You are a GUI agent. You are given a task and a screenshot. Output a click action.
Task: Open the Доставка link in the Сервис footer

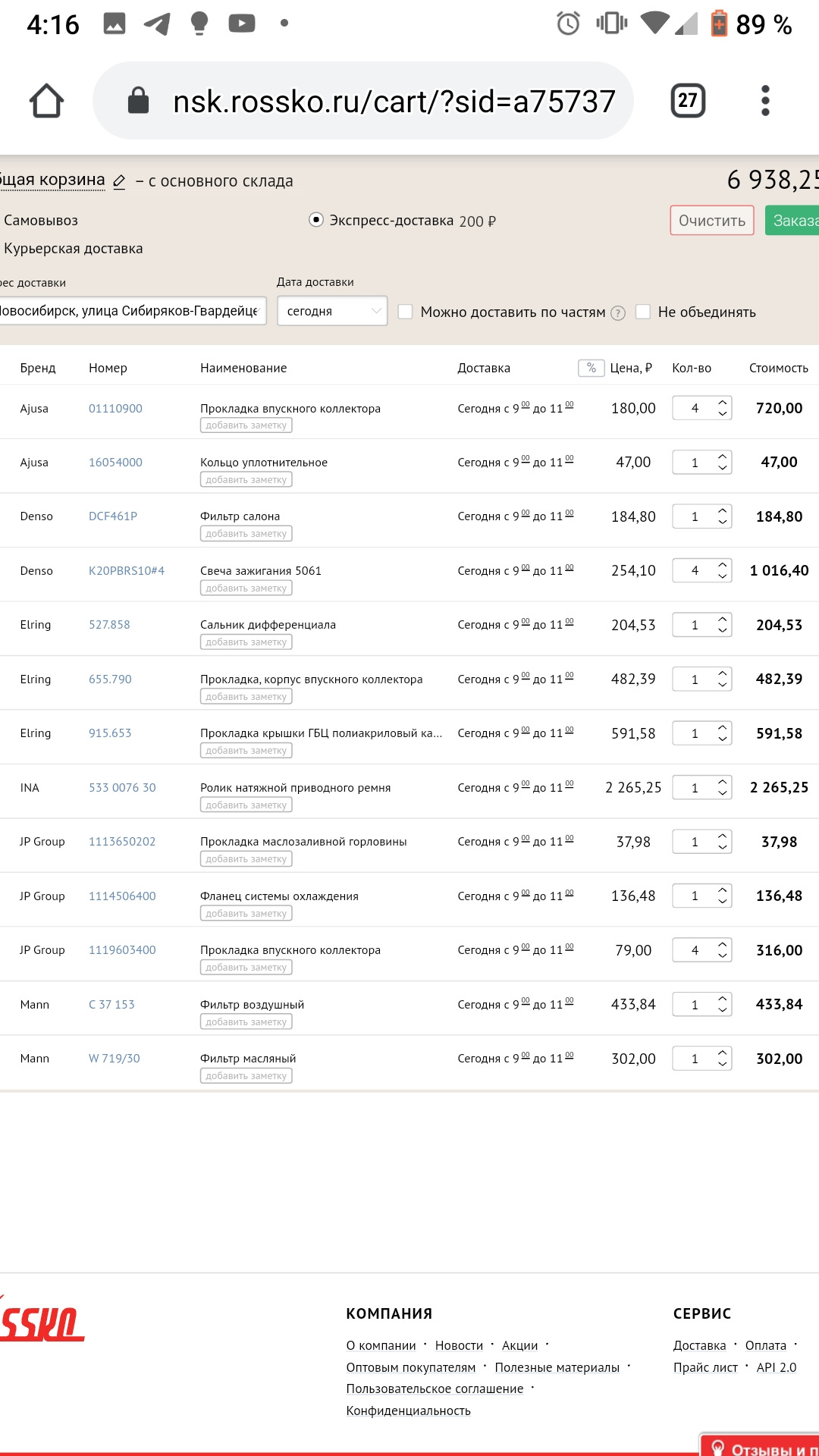click(x=699, y=1345)
